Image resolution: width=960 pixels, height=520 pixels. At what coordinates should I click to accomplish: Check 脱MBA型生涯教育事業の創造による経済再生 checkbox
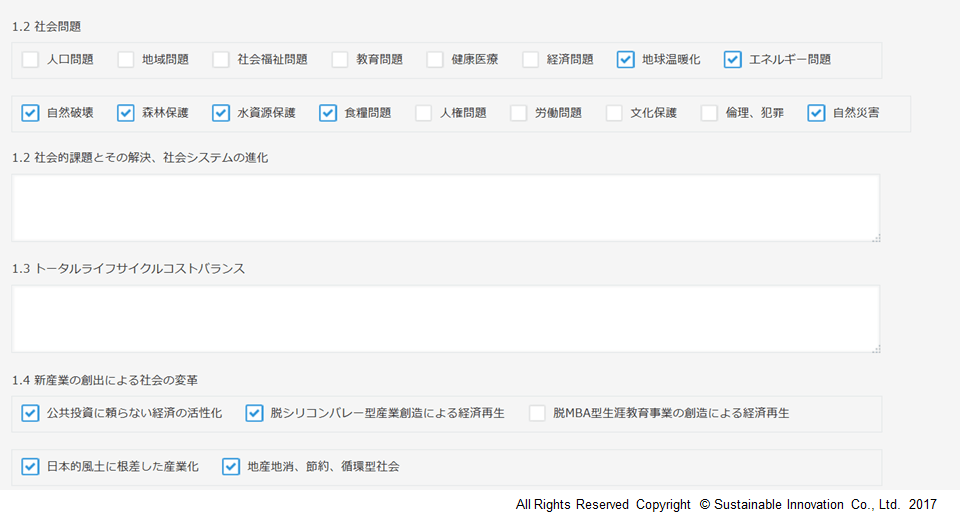click(x=538, y=413)
